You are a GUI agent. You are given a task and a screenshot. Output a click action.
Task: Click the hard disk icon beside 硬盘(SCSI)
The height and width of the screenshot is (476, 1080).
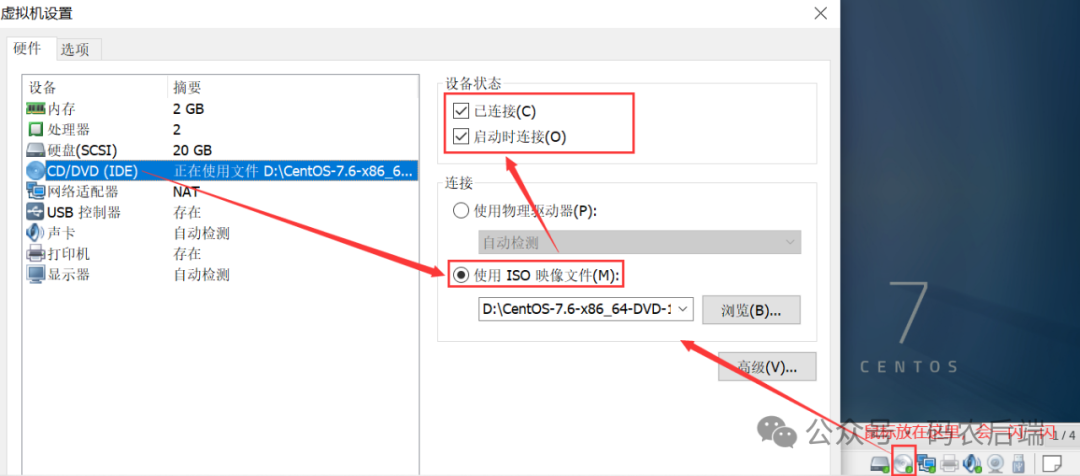click(35, 150)
